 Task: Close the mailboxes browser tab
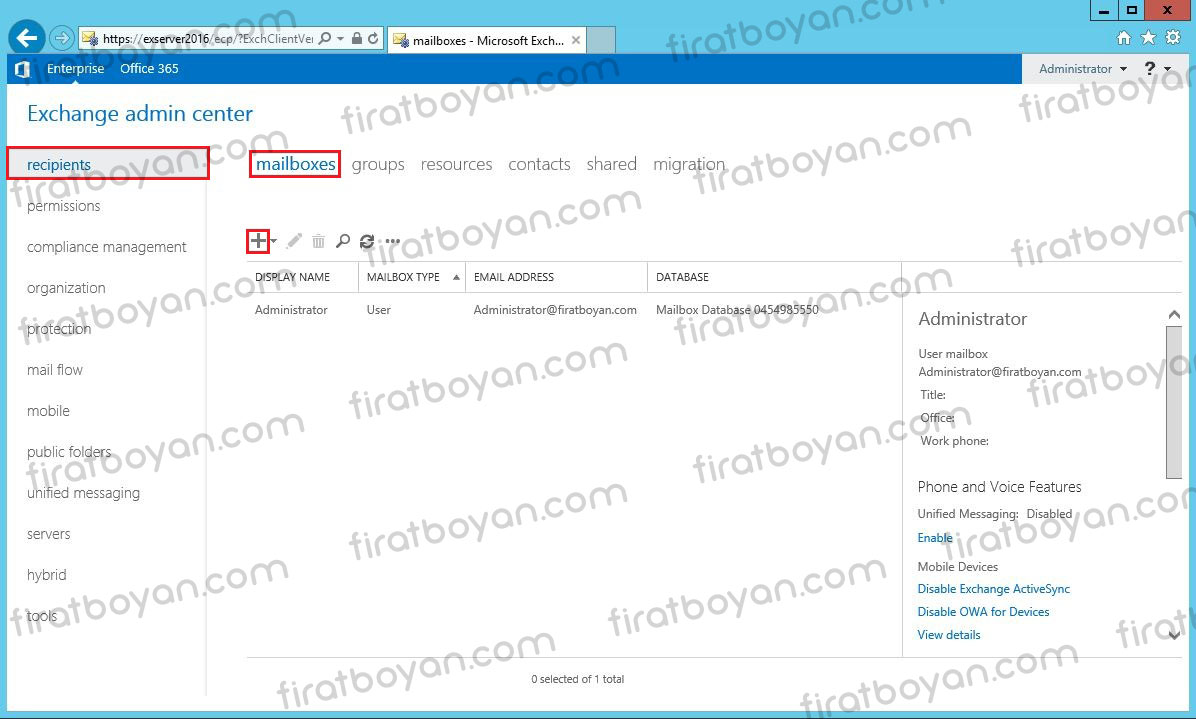point(576,40)
